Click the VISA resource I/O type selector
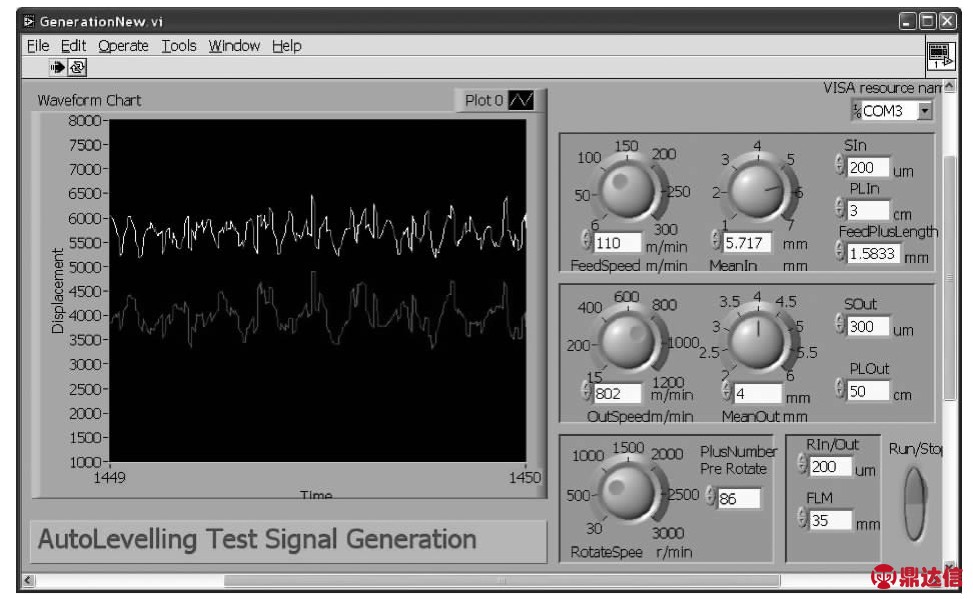The height and width of the screenshot is (599, 973). tap(857, 111)
